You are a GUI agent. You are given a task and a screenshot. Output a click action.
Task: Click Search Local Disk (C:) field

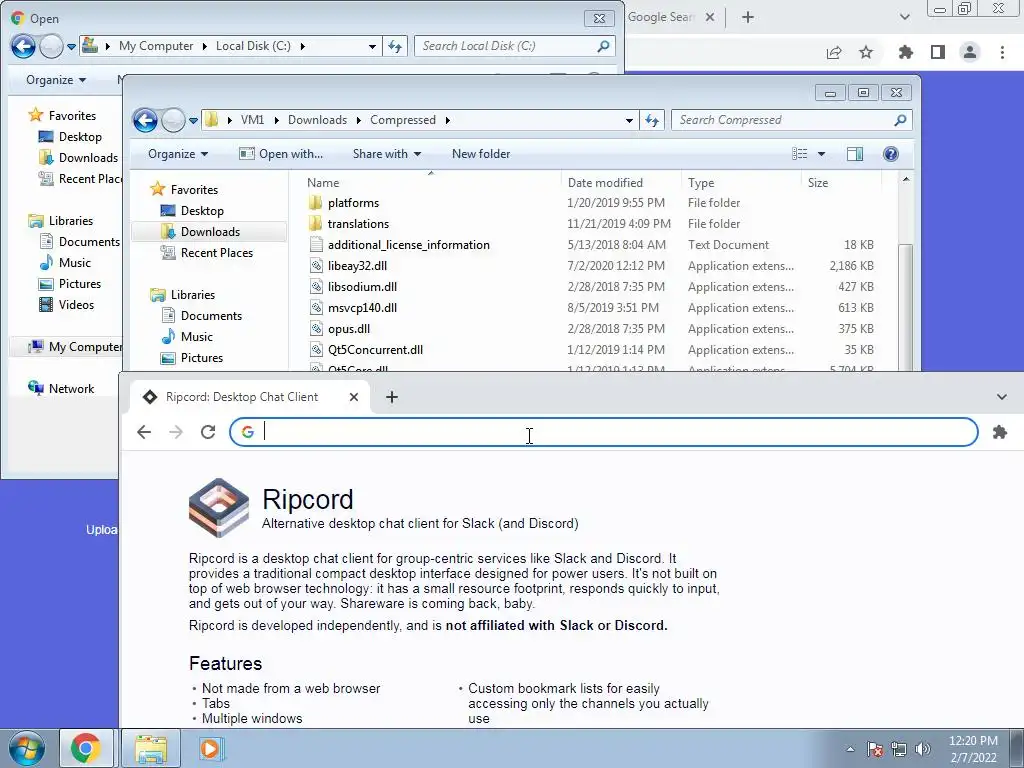515,46
